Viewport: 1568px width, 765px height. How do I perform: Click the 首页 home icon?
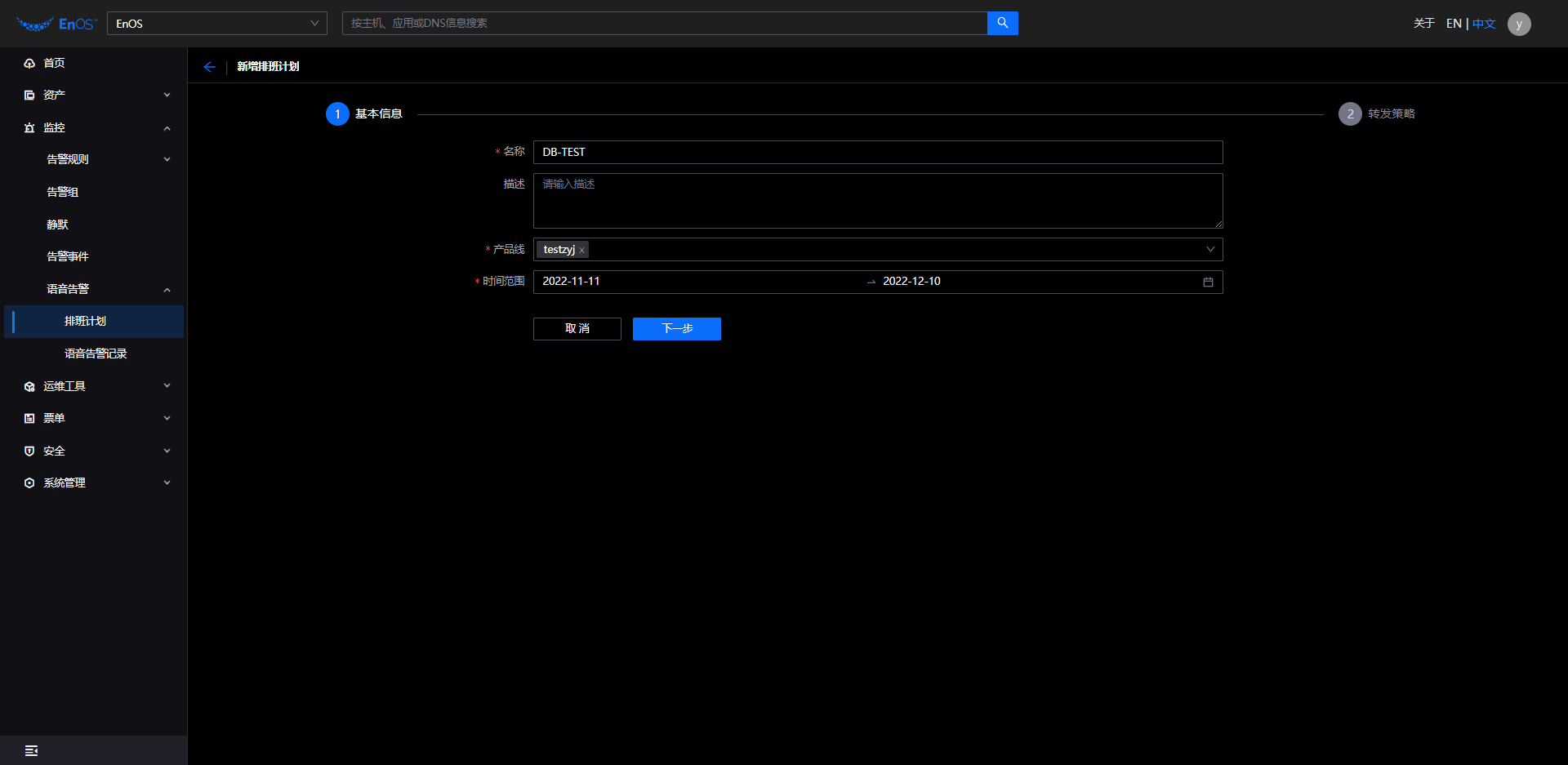click(x=29, y=63)
